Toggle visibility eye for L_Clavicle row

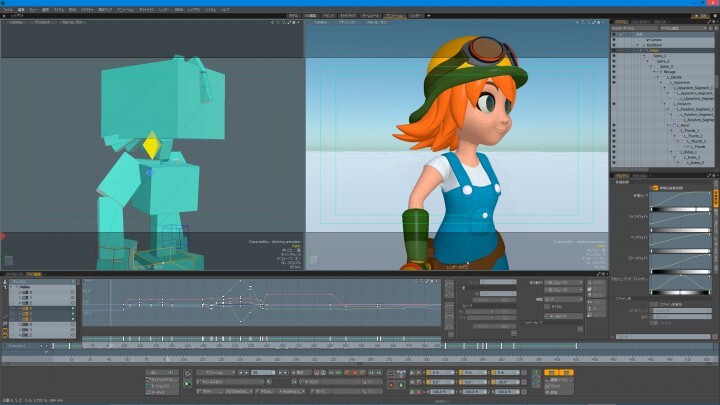click(x=615, y=77)
